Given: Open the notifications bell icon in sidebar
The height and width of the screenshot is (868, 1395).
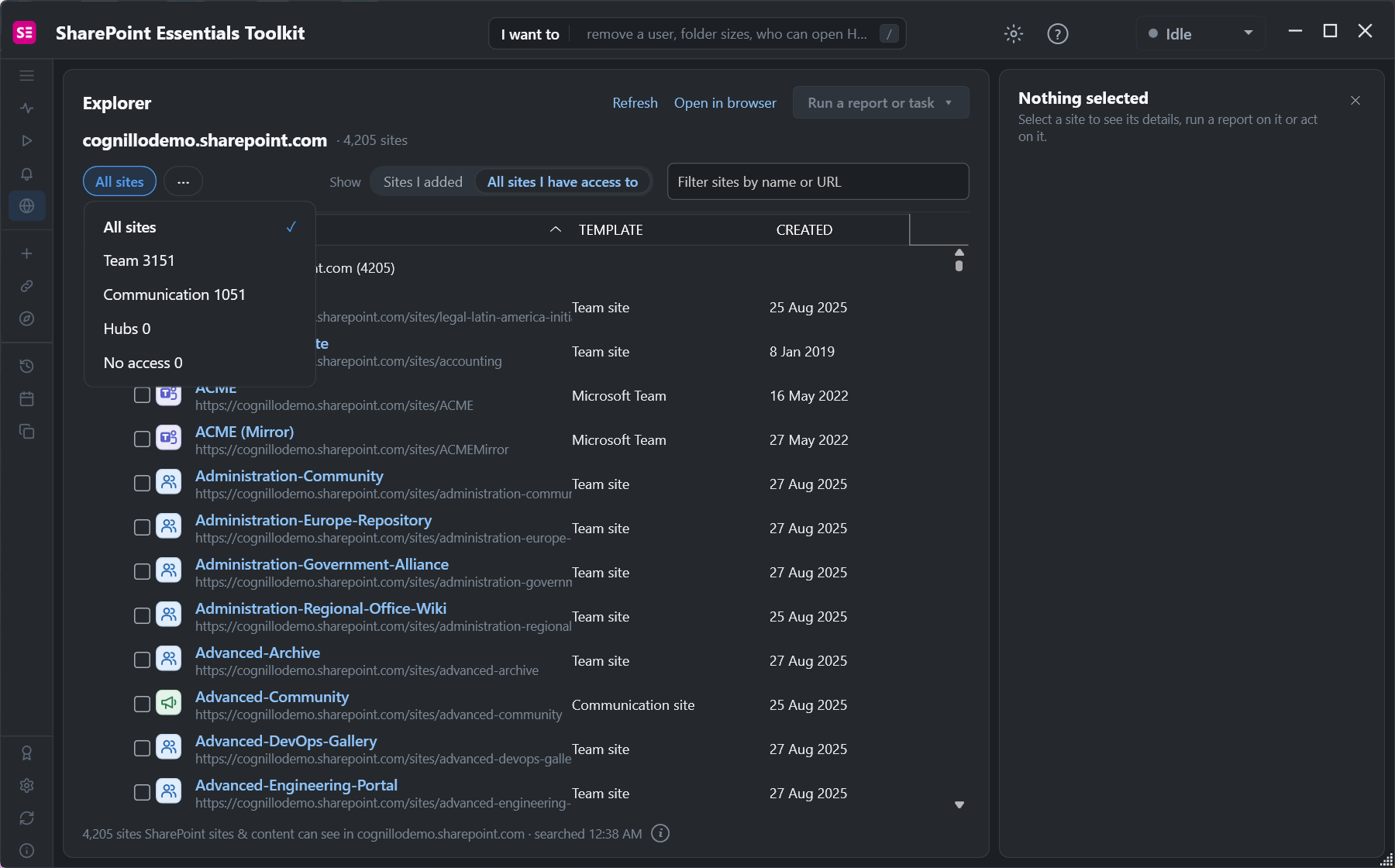Looking at the screenshot, I should 26,174.
